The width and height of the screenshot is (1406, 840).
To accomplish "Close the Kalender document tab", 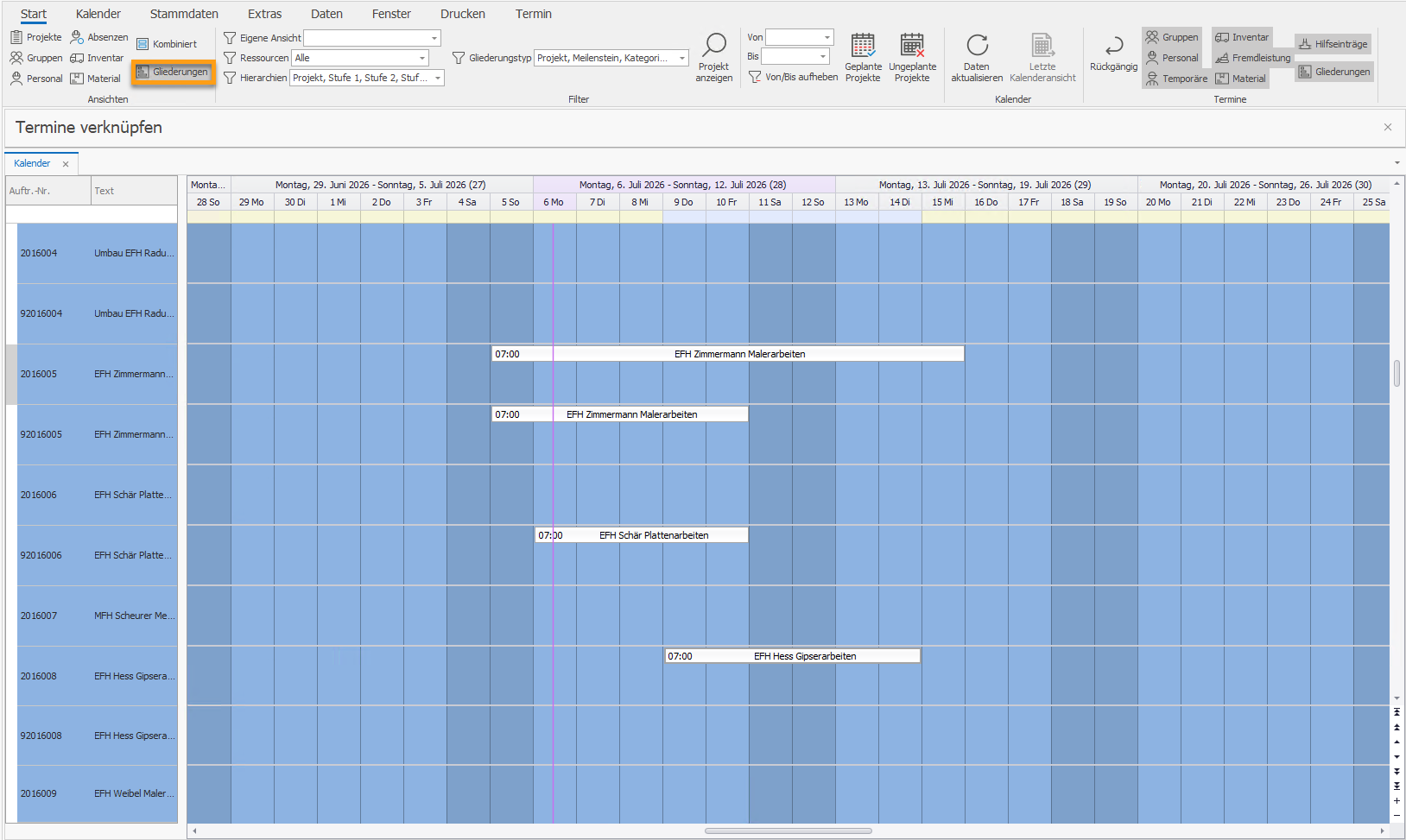I will pyautogui.click(x=66, y=164).
